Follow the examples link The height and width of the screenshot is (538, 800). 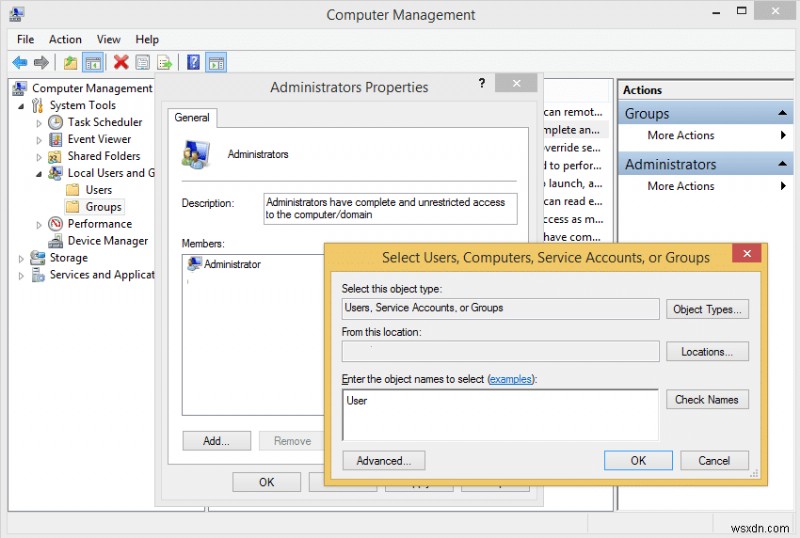511,379
